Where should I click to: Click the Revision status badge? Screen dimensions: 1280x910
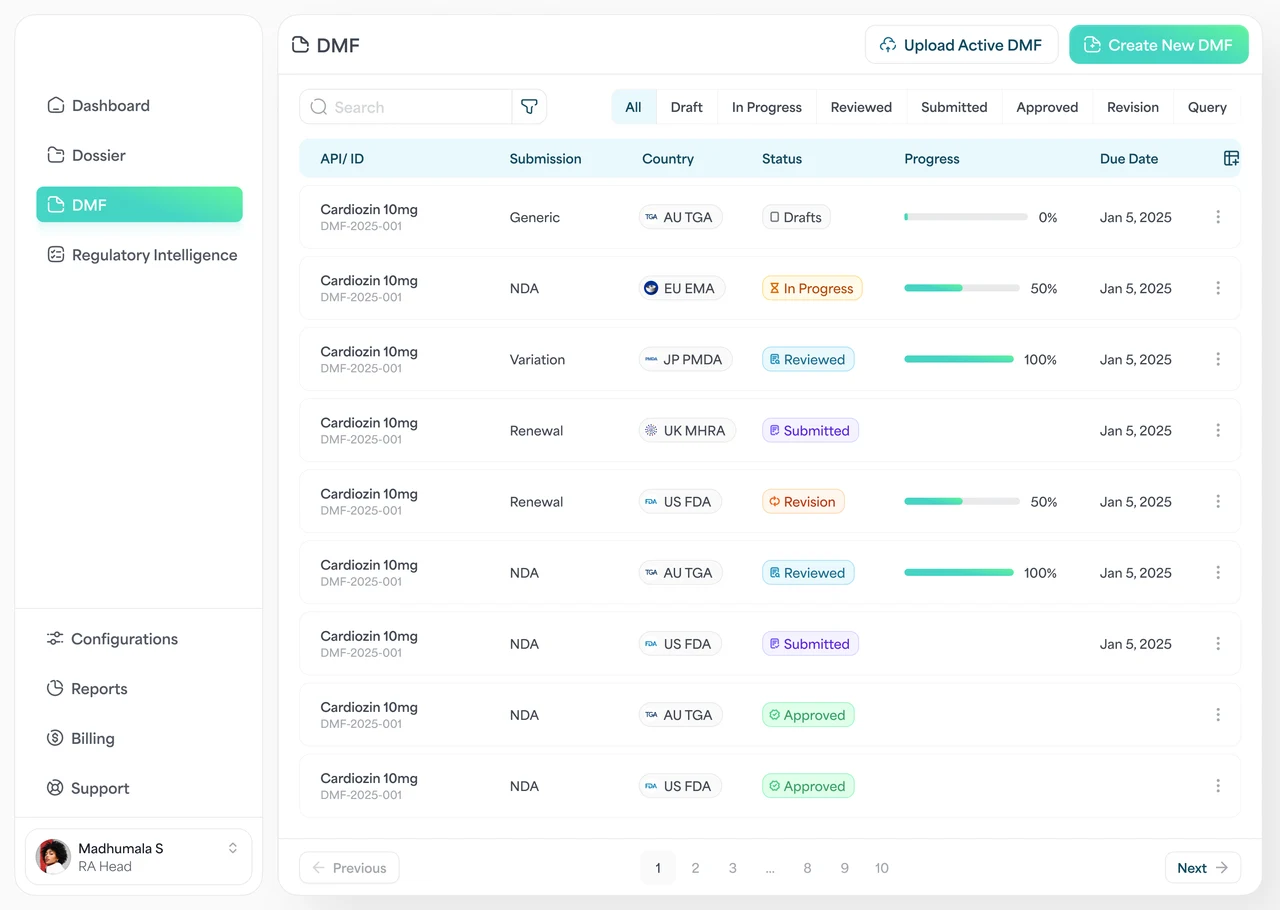[803, 501]
